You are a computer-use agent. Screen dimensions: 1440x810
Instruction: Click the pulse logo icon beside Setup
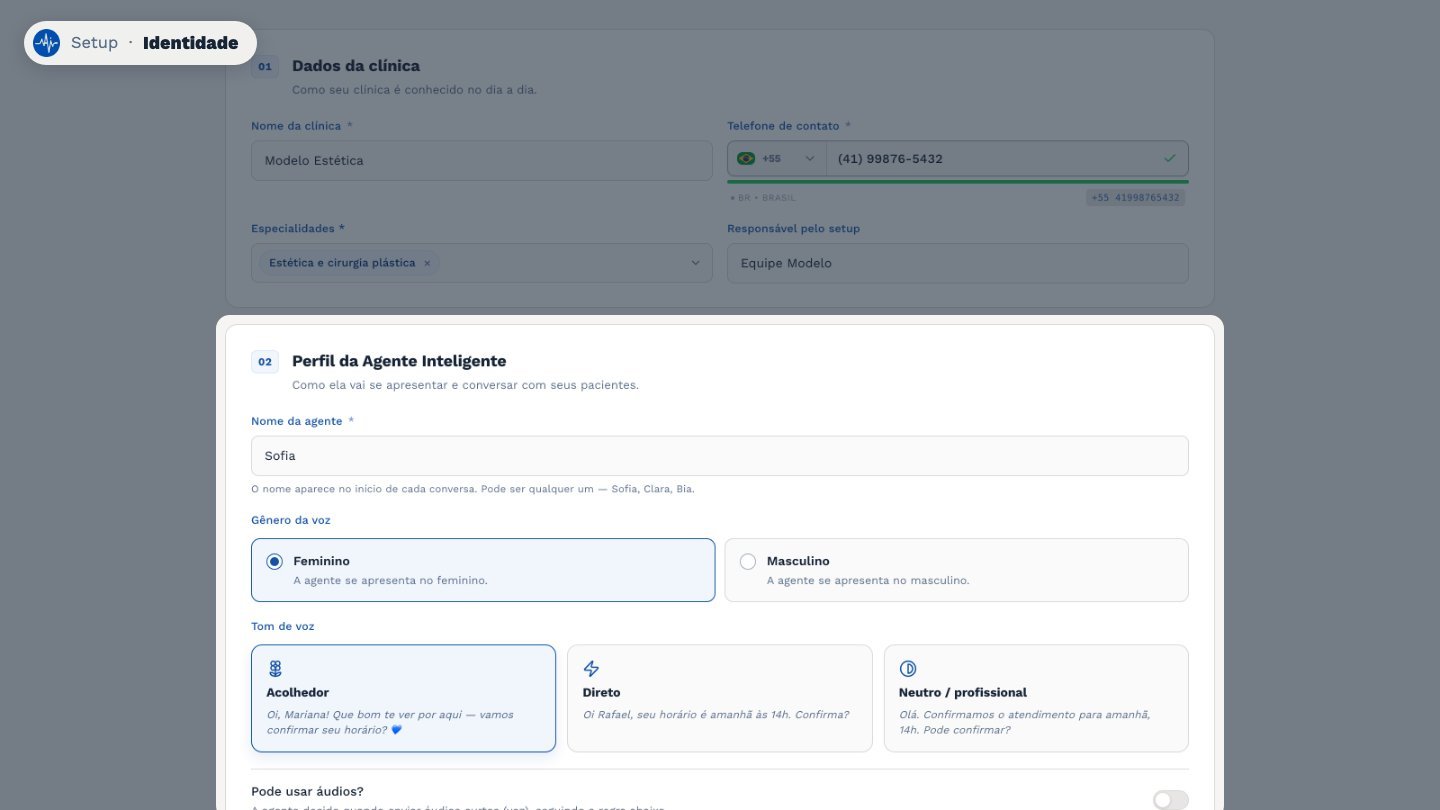(46, 43)
